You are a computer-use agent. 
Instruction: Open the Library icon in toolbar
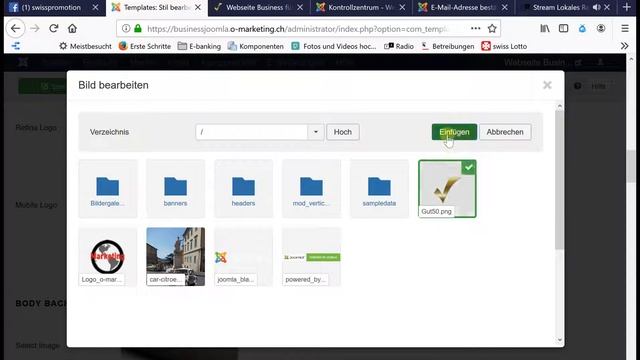[545, 28]
